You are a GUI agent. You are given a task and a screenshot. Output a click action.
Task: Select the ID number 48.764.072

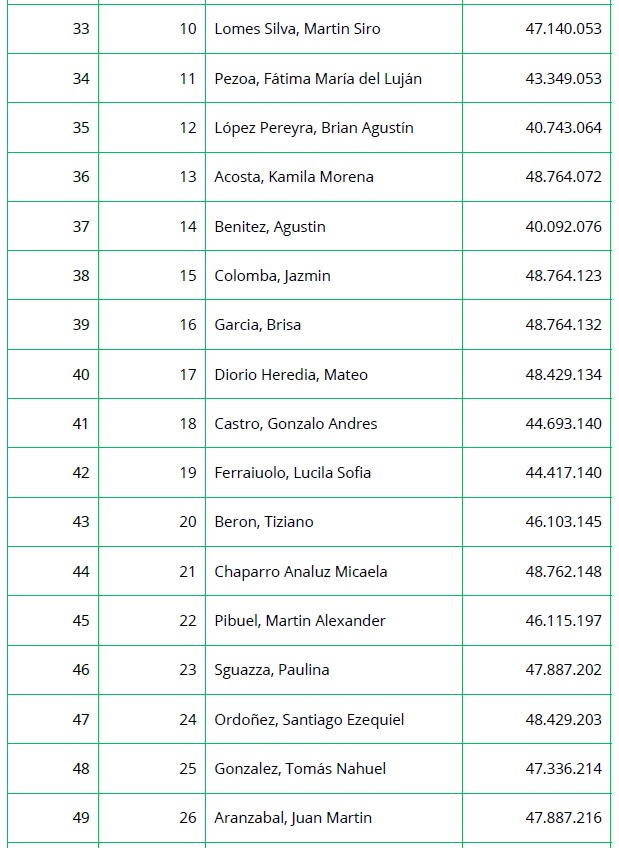point(563,177)
